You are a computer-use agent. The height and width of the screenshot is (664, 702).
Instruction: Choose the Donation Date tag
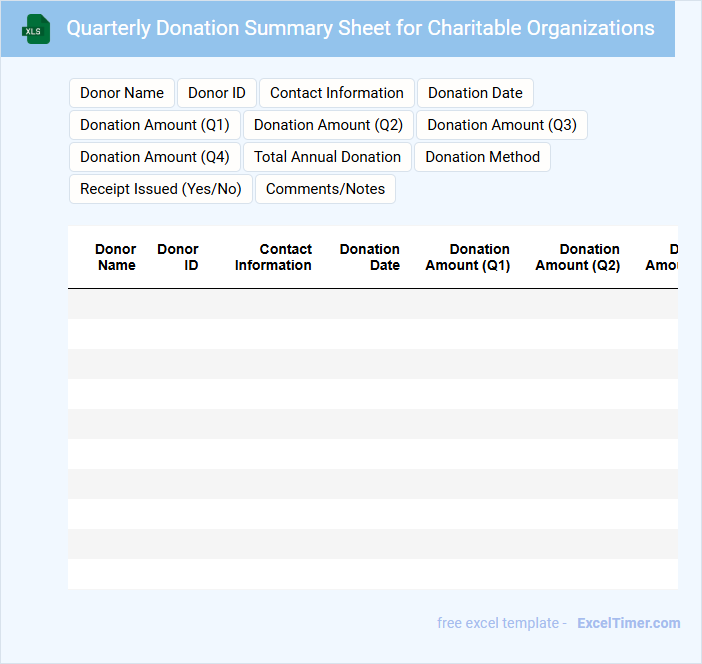pos(475,93)
